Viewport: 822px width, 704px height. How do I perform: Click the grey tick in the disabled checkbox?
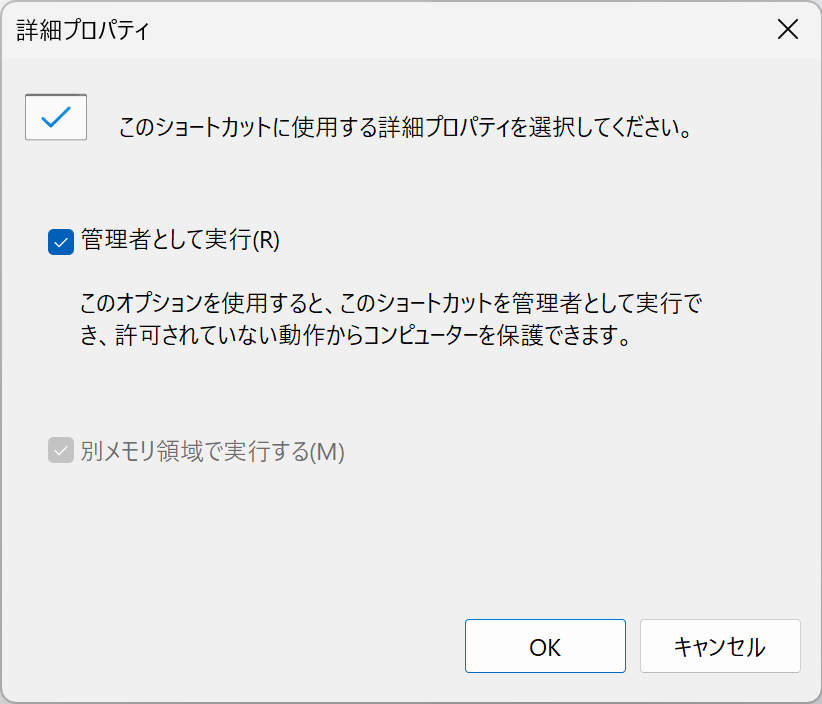61,451
